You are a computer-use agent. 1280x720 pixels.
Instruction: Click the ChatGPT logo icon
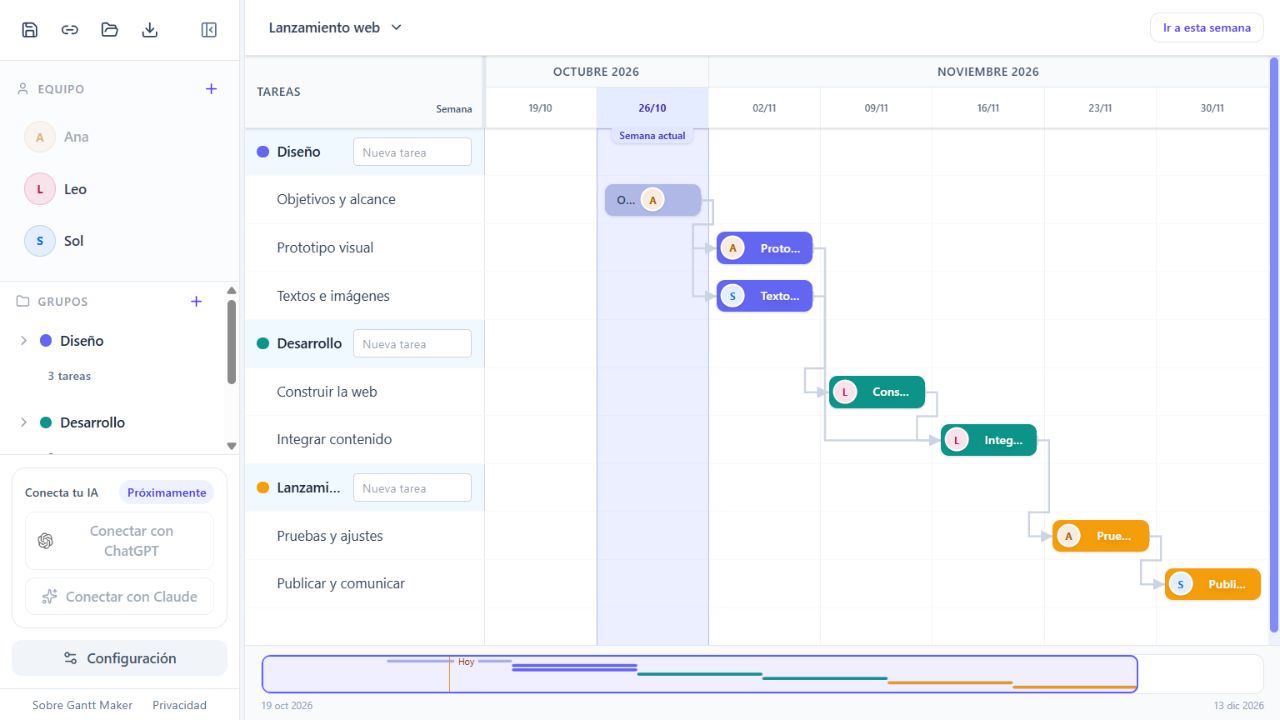pyautogui.click(x=45, y=541)
